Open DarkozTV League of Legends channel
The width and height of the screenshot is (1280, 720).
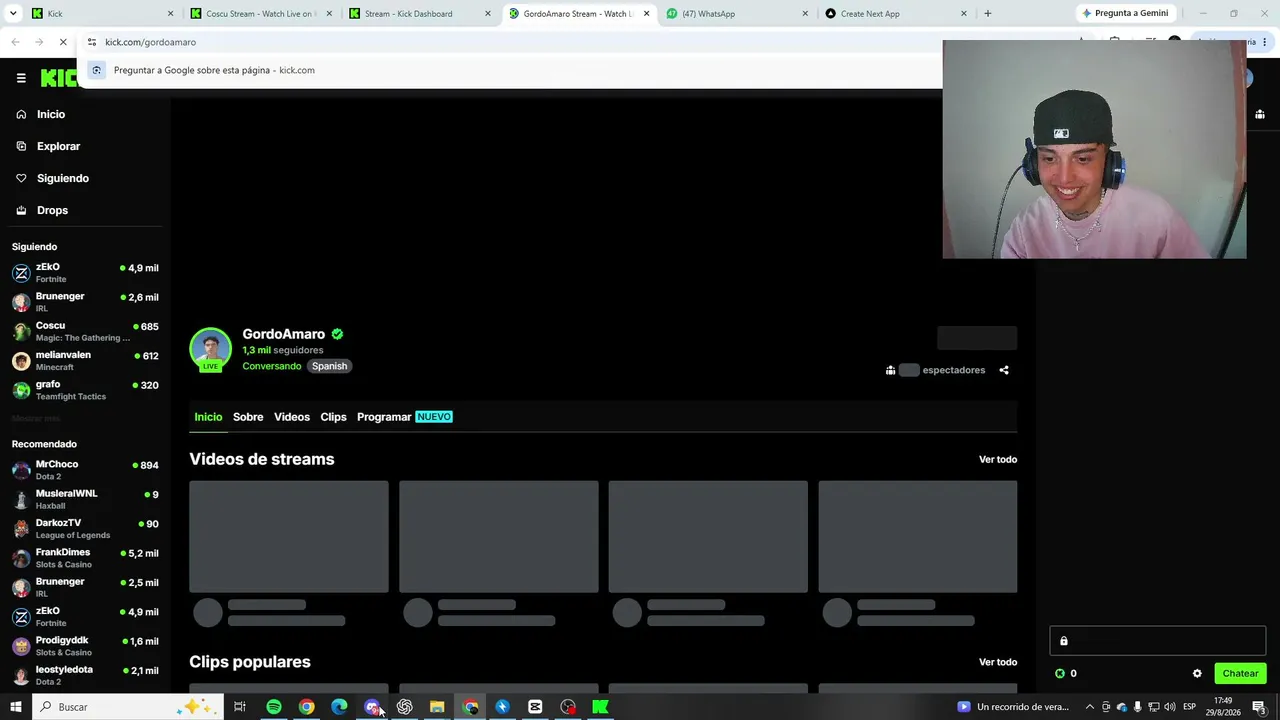pyautogui.click(x=85, y=528)
